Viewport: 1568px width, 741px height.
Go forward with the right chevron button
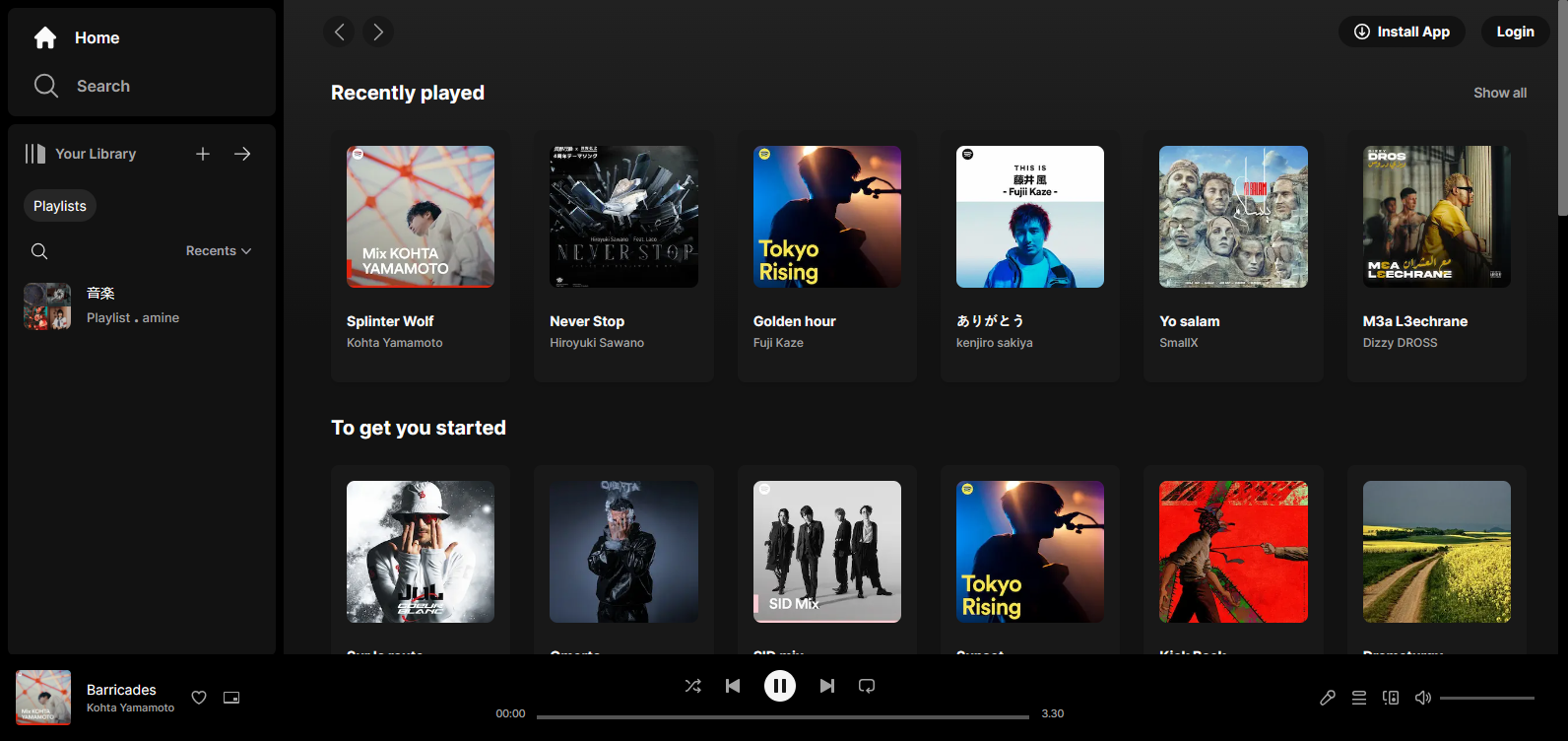[x=378, y=32]
